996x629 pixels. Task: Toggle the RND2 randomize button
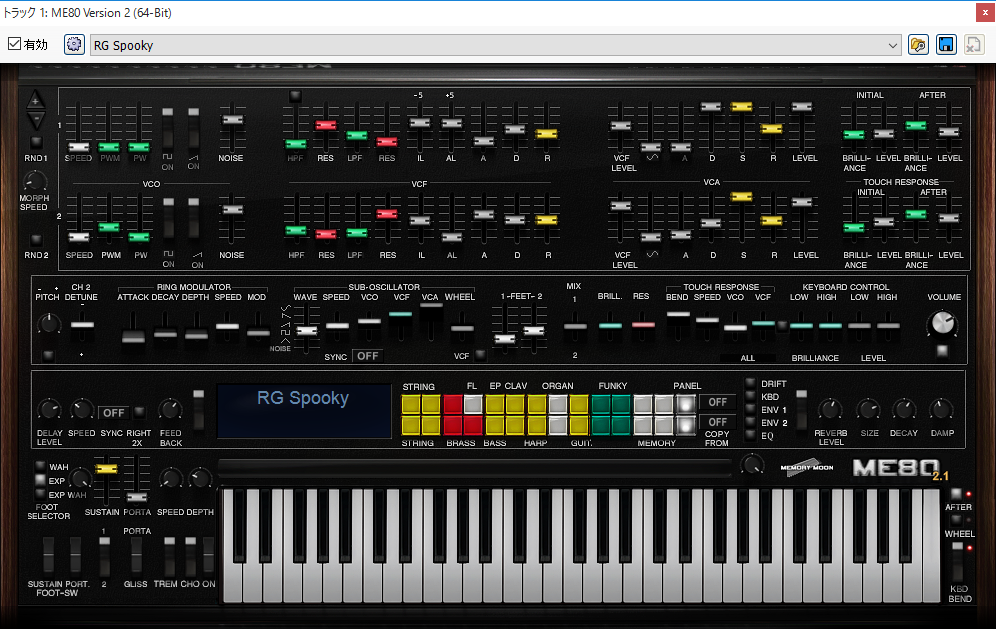(x=36, y=240)
